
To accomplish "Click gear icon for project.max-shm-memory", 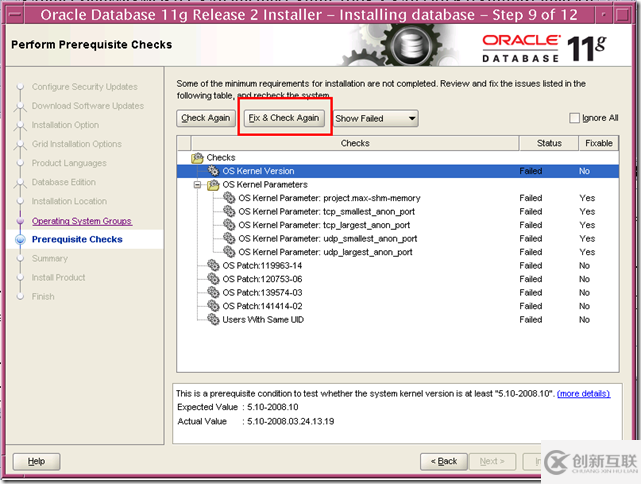I will (x=229, y=198).
